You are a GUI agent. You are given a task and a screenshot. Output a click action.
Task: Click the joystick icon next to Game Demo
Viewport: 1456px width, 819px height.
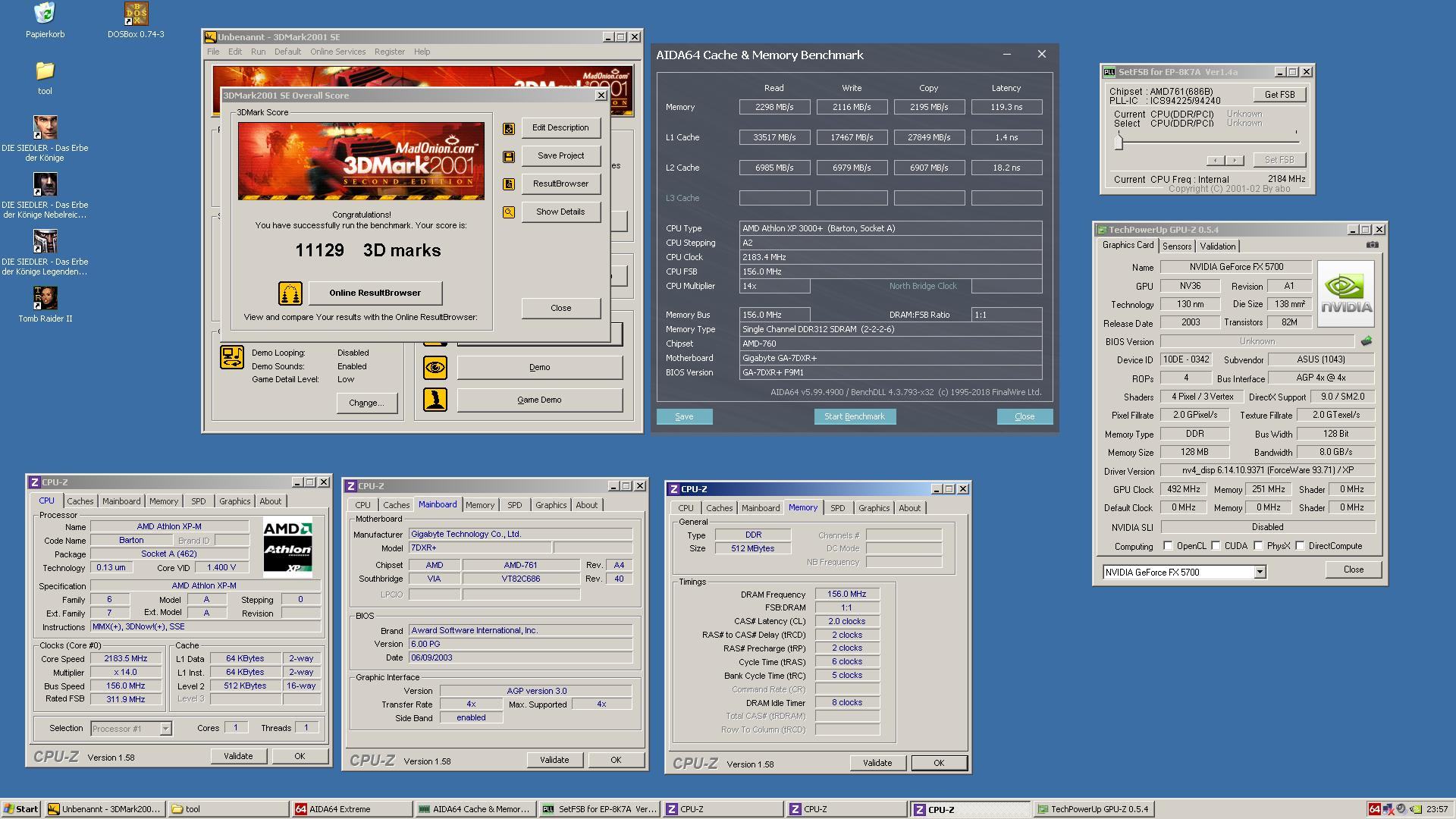435,400
